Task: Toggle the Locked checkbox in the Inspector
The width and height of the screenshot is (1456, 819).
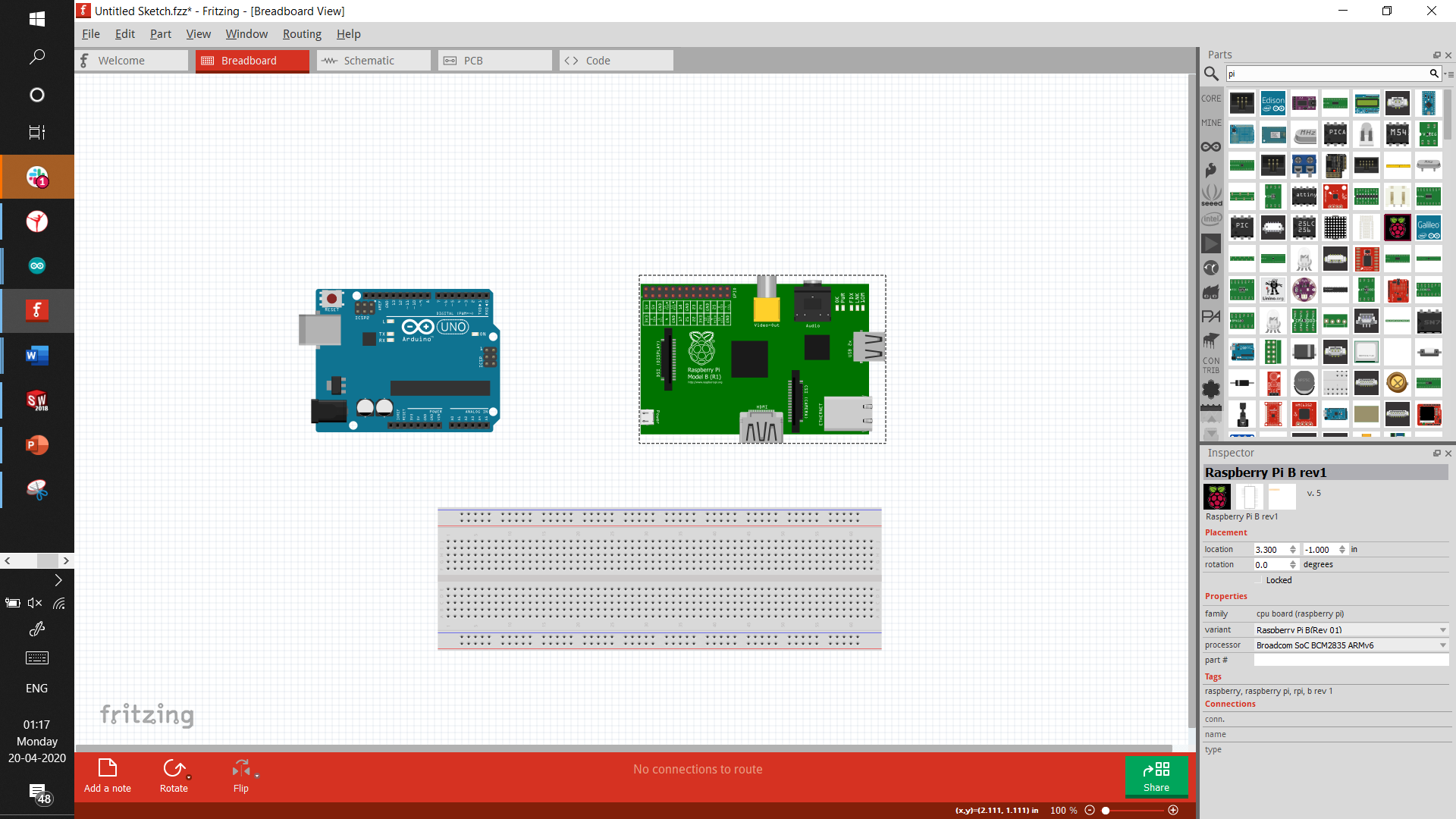Action: 1258,580
